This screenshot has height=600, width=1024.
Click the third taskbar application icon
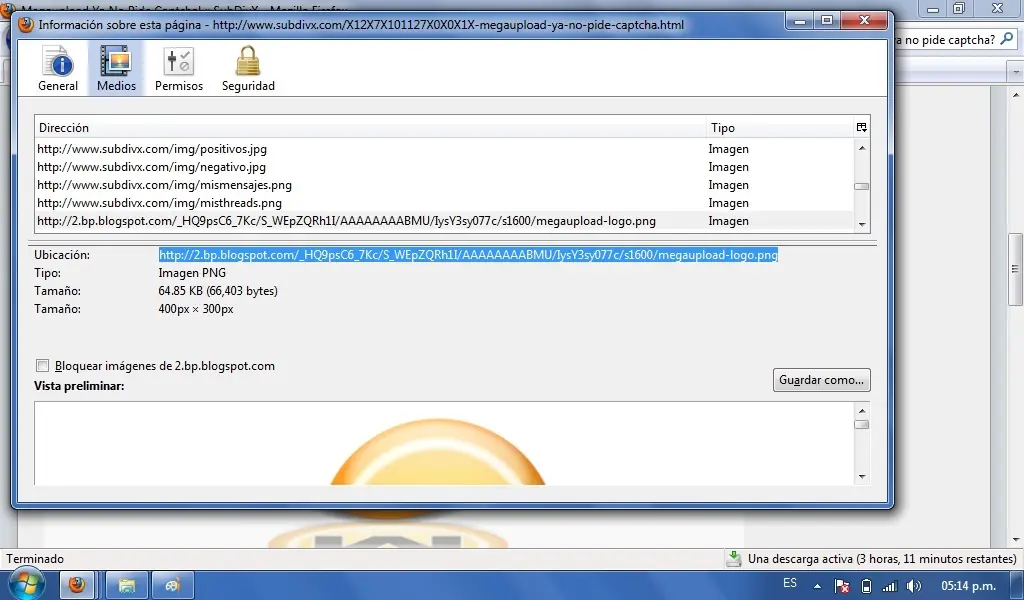[172, 584]
